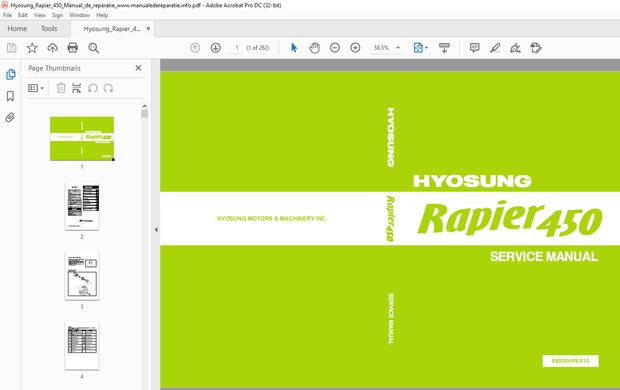Open the Window menu
Image resolution: width=620 pixels, height=390 pixels.
click(79, 15)
